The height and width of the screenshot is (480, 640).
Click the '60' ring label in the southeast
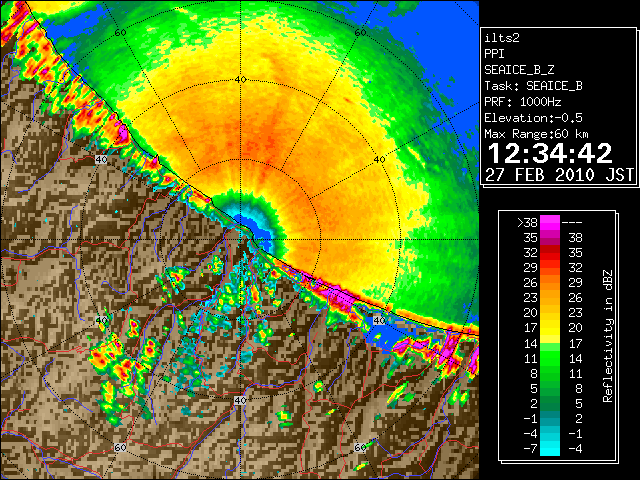coord(360,448)
